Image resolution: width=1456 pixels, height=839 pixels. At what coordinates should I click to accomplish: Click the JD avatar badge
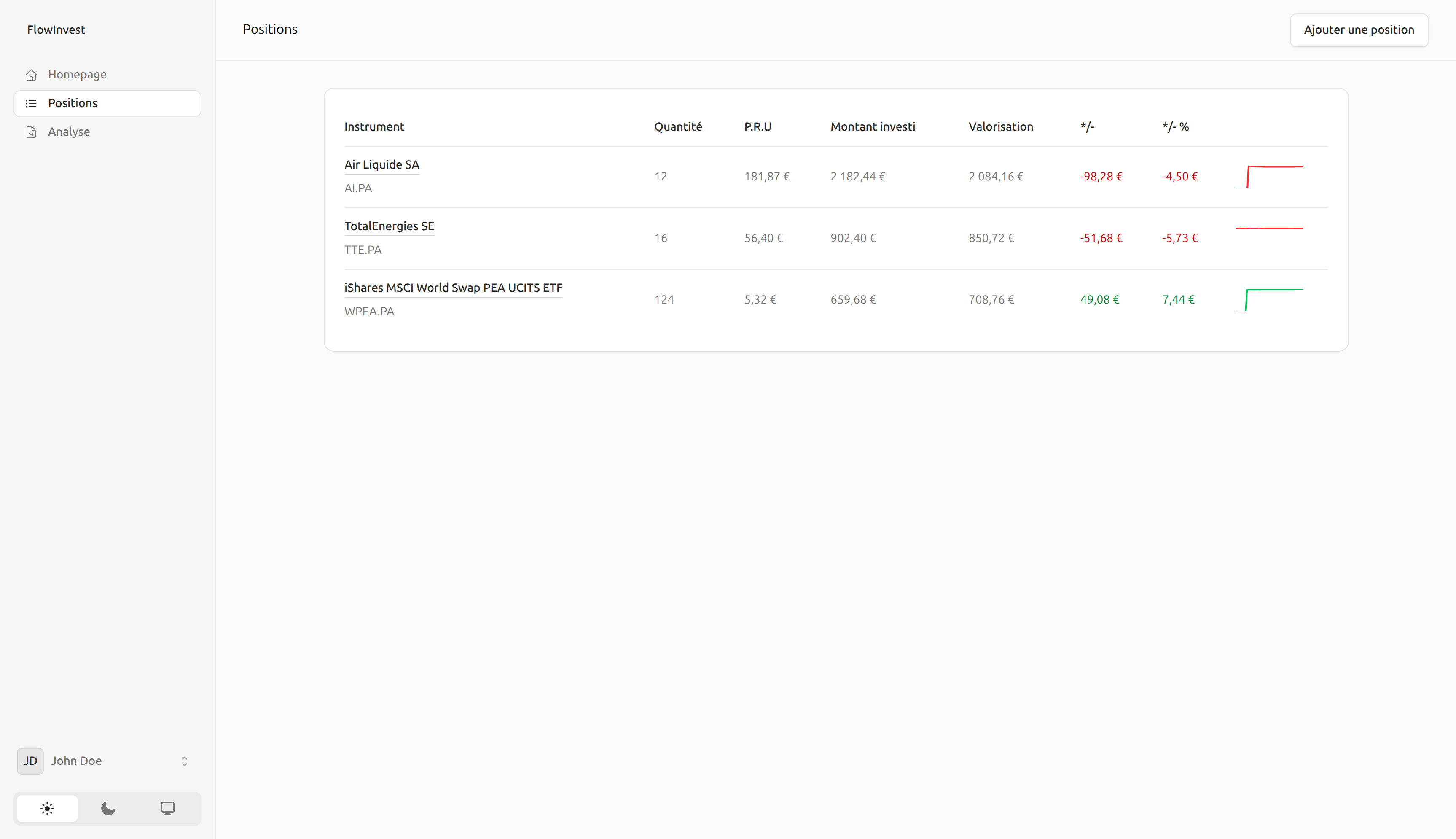click(30, 761)
